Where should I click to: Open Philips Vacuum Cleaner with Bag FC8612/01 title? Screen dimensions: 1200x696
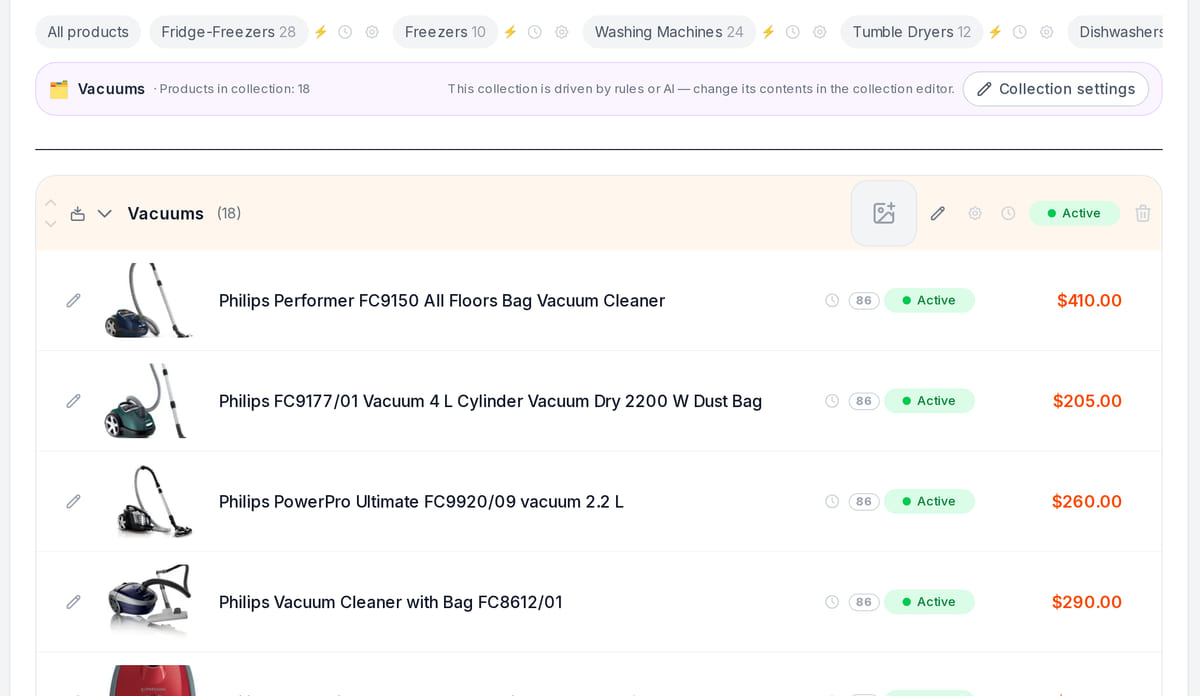click(x=391, y=602)
